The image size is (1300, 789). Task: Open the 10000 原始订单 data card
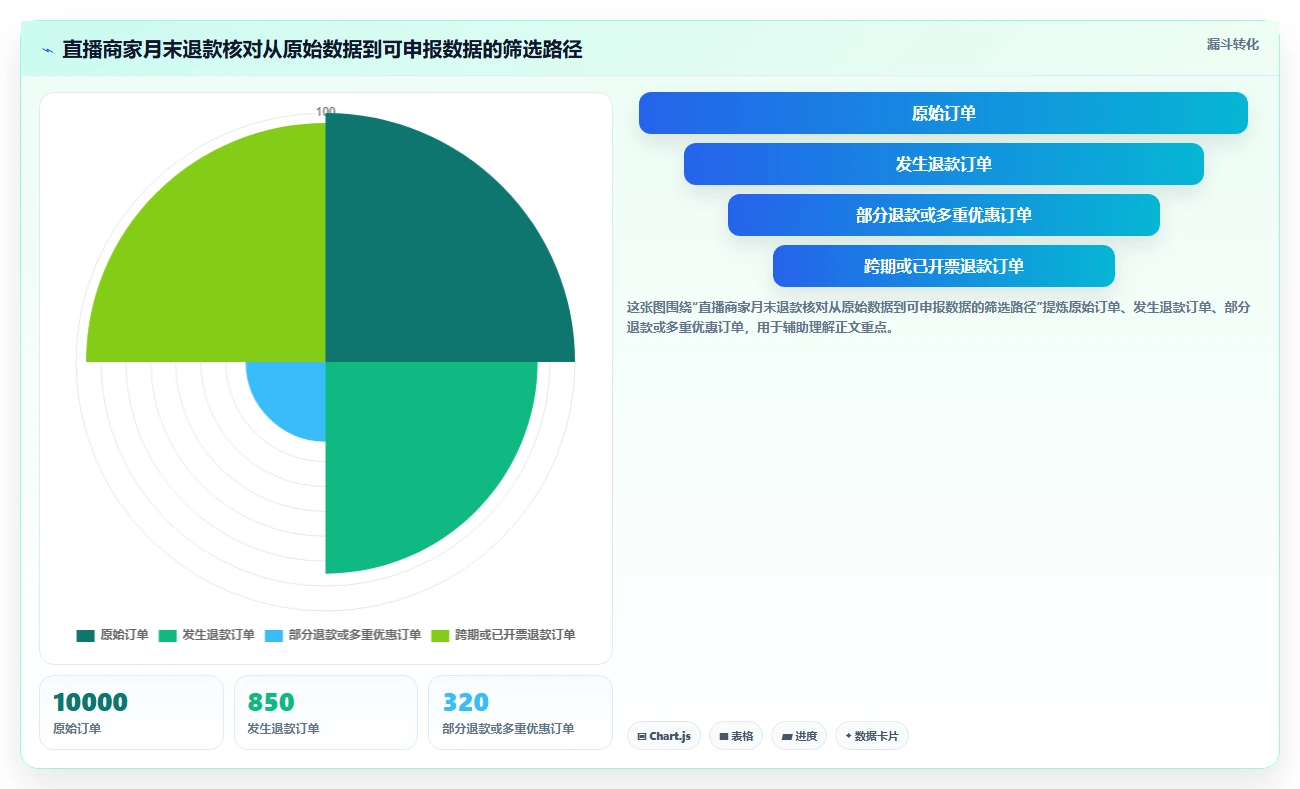click(131, 712)
